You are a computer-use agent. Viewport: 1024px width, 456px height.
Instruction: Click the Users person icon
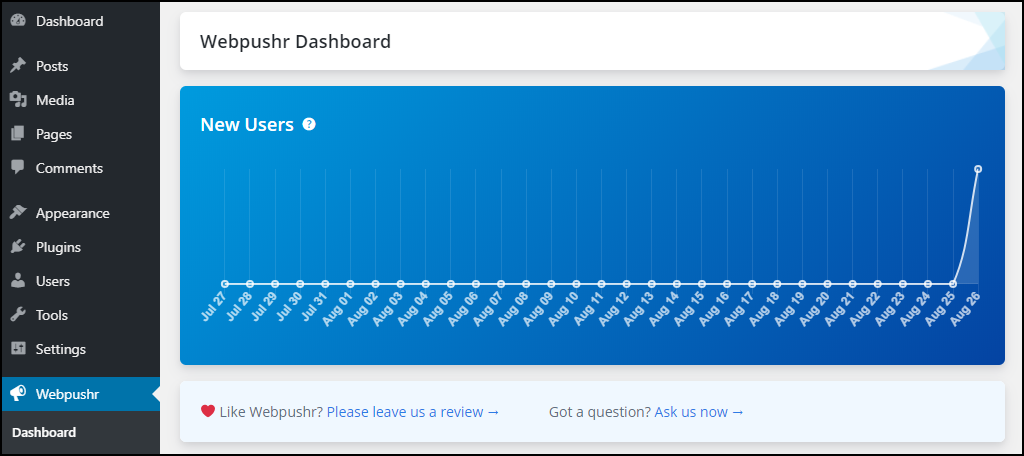click(18, 281)
